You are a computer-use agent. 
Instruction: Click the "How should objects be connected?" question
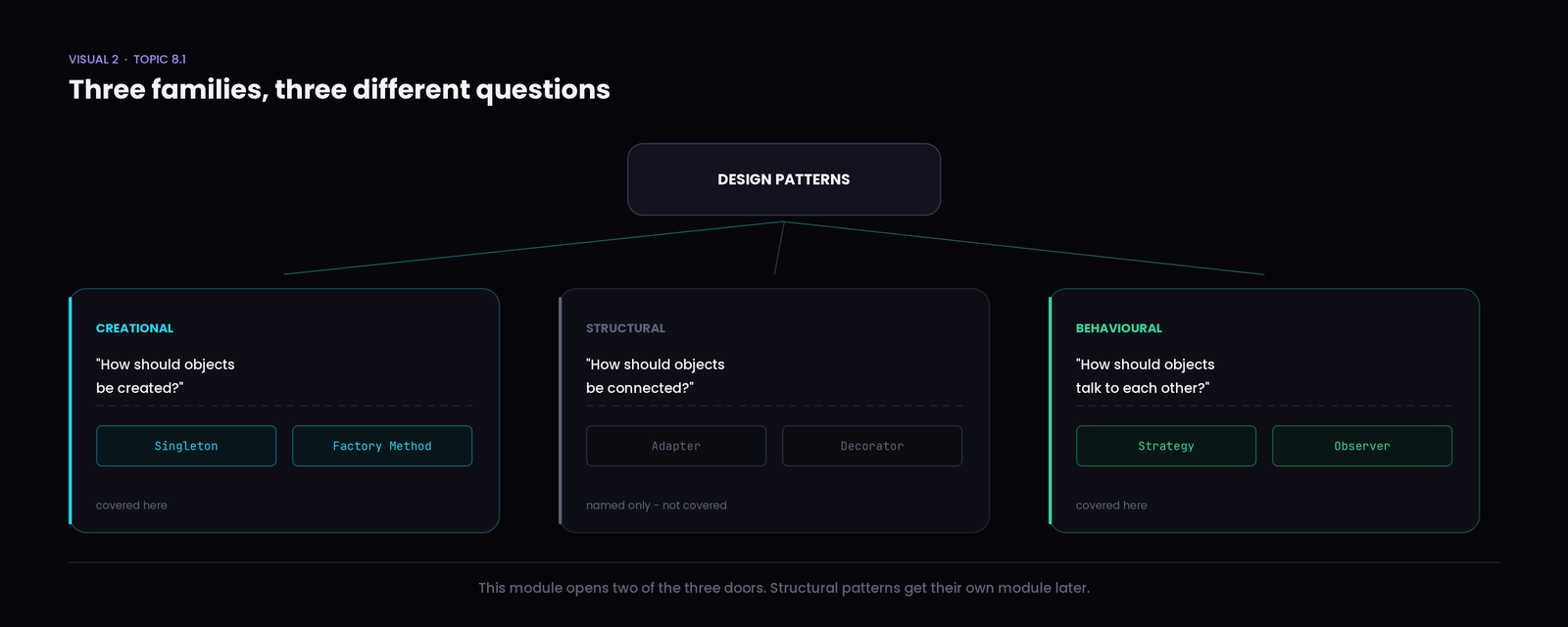[656, 376]
